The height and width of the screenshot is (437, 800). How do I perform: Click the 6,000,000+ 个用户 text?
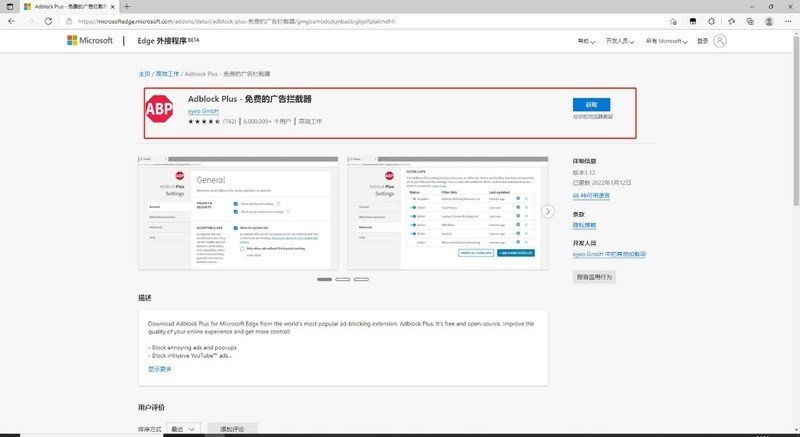pos(267,121)
